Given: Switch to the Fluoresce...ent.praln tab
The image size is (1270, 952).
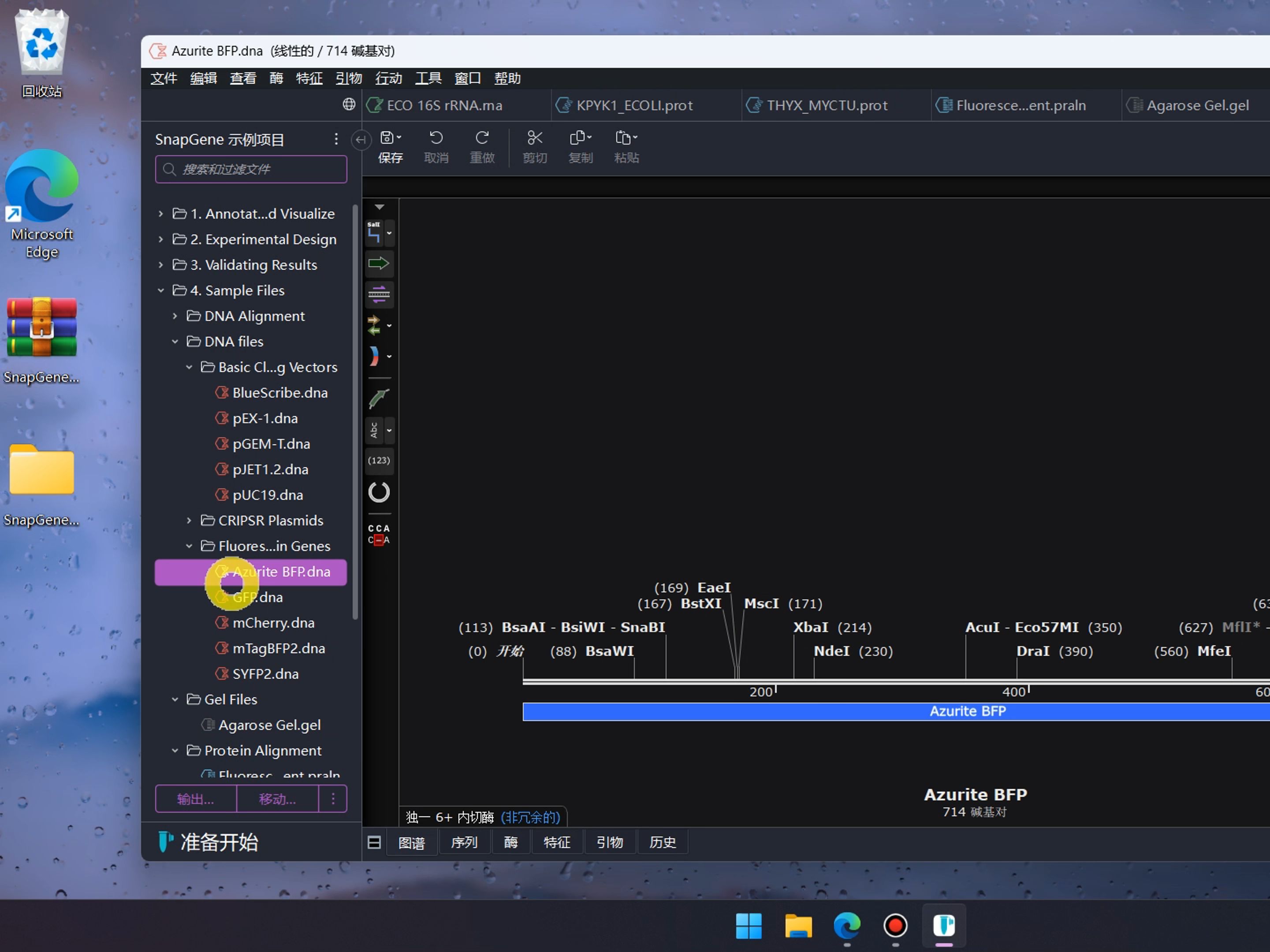Looking at the screenshot, I should pos(1026,105).
